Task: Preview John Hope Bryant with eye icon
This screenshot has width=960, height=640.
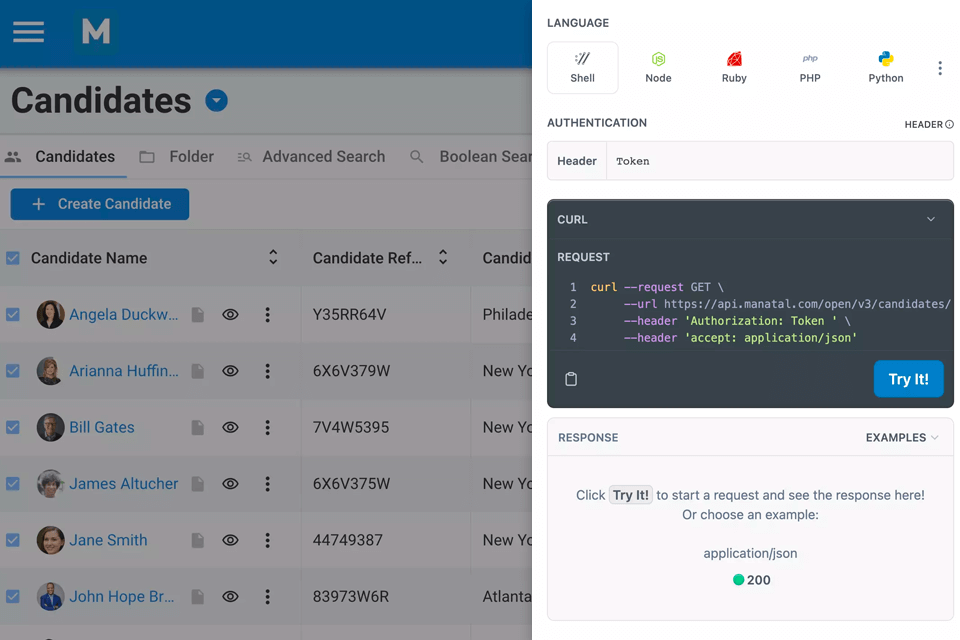Action: tap(230, 596)
